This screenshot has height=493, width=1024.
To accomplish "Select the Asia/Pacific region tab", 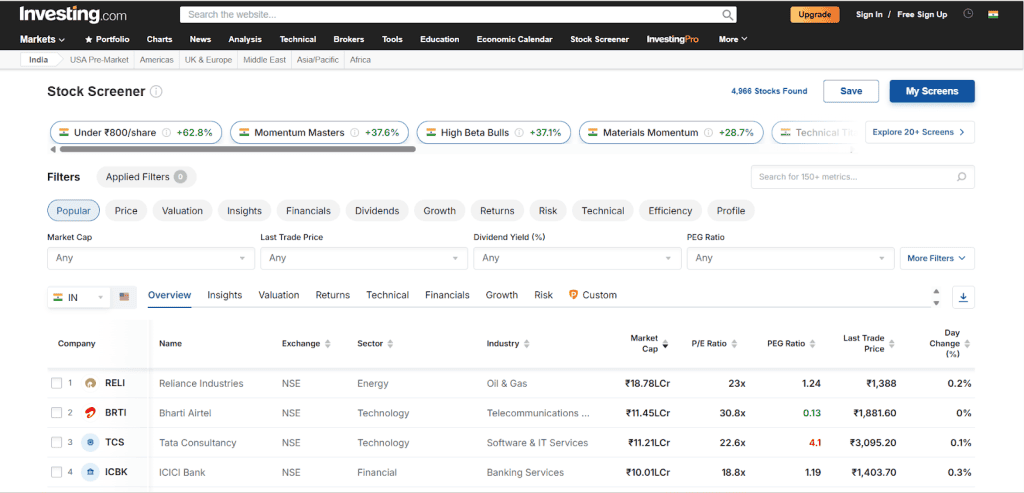I will 317,59.
